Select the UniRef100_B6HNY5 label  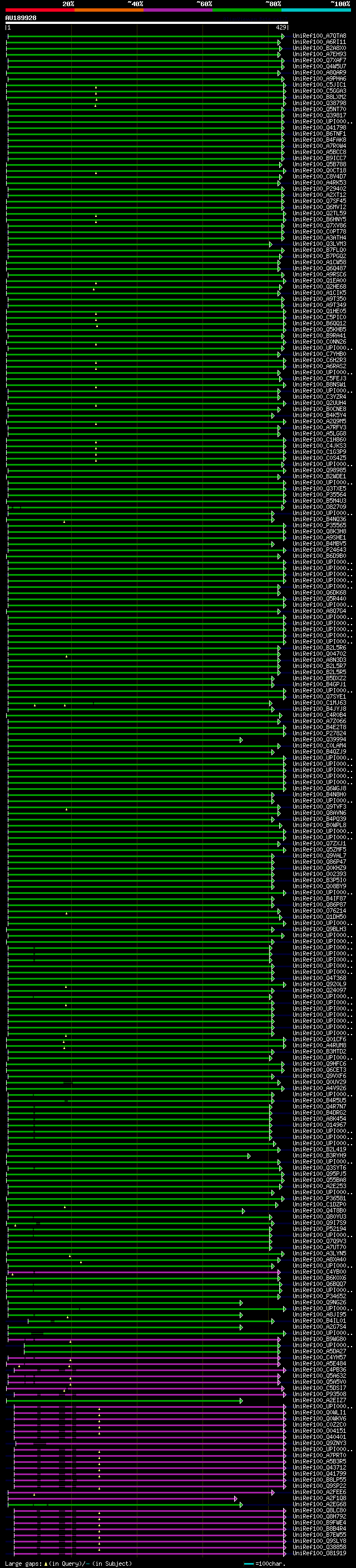tap(319, 220)
